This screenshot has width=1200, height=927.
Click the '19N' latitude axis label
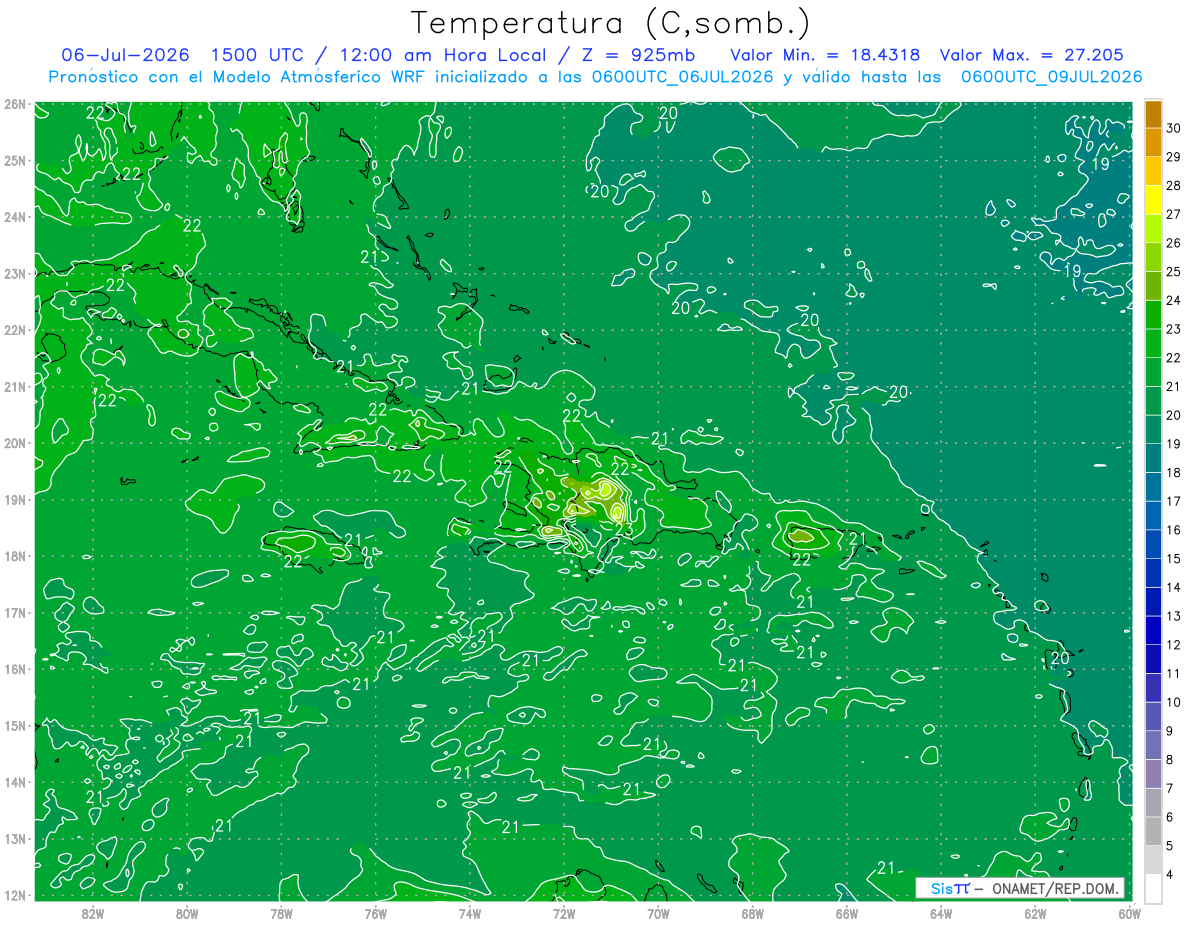14,499
